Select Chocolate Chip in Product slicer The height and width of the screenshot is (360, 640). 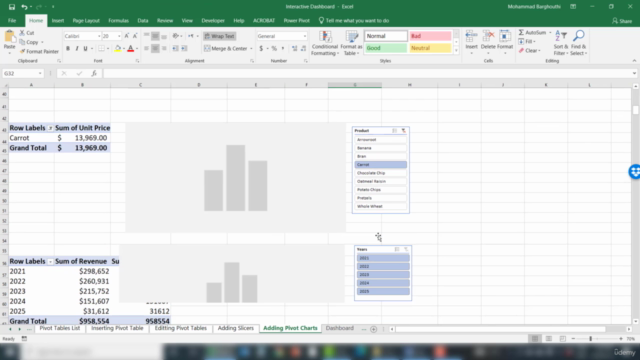pos(380,173)
